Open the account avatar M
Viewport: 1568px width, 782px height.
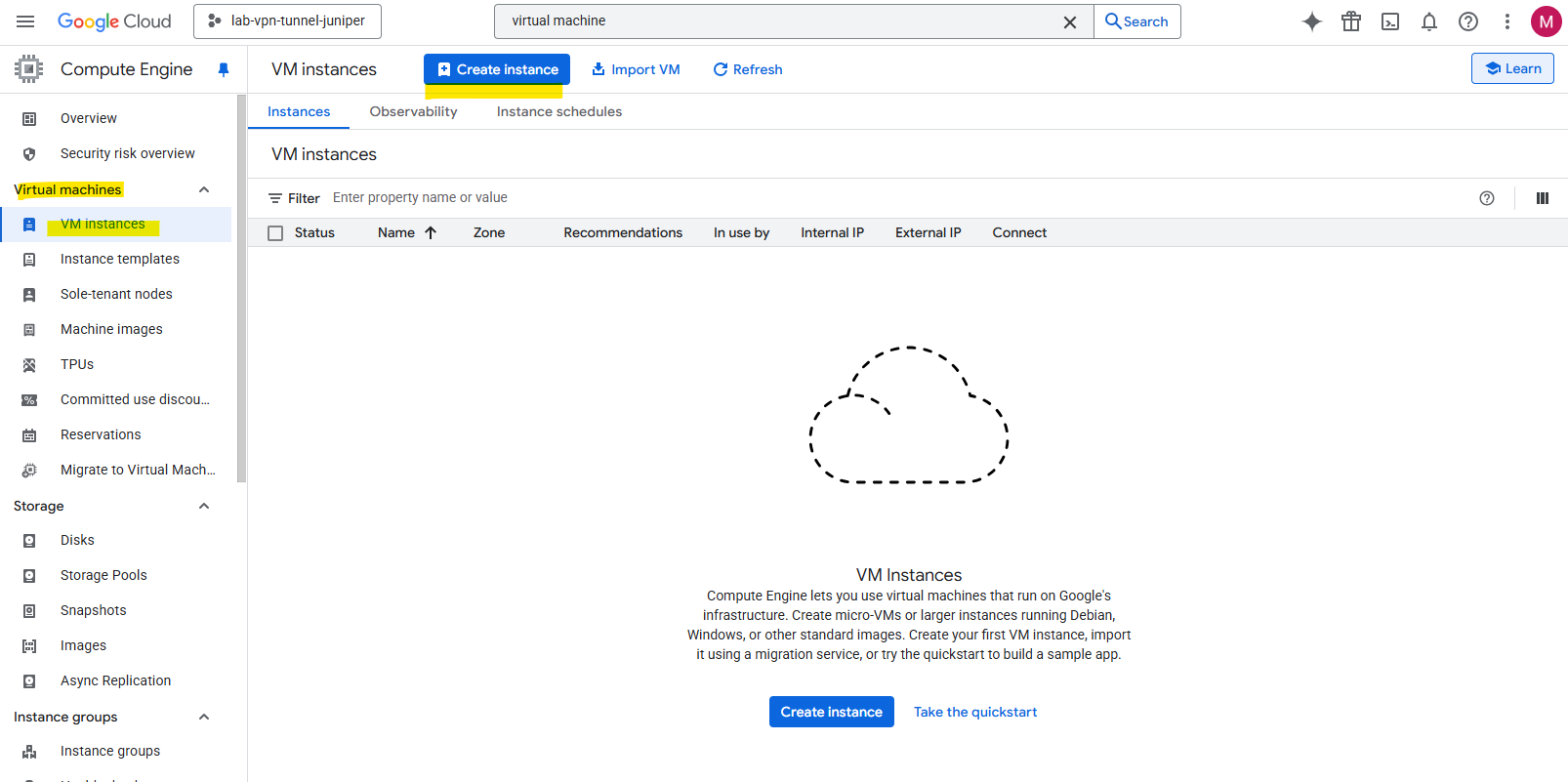pos(1546,21)
